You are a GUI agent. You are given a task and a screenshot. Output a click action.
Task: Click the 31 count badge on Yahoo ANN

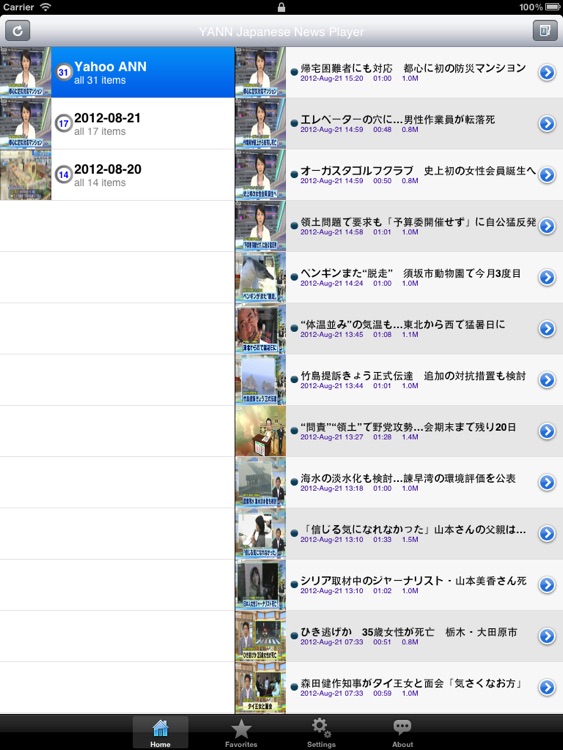(x=63, y=72)
